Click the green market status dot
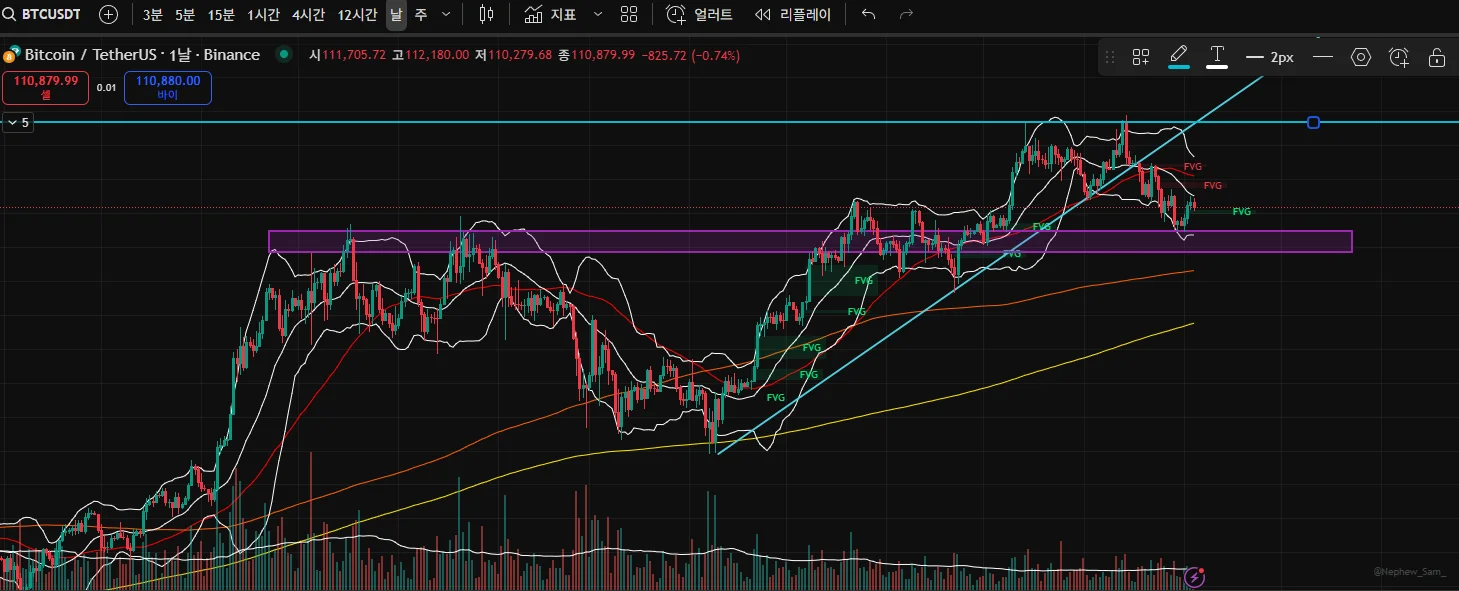The height and width of the screenshot is (591, 1459). click(x=285, y=55)
